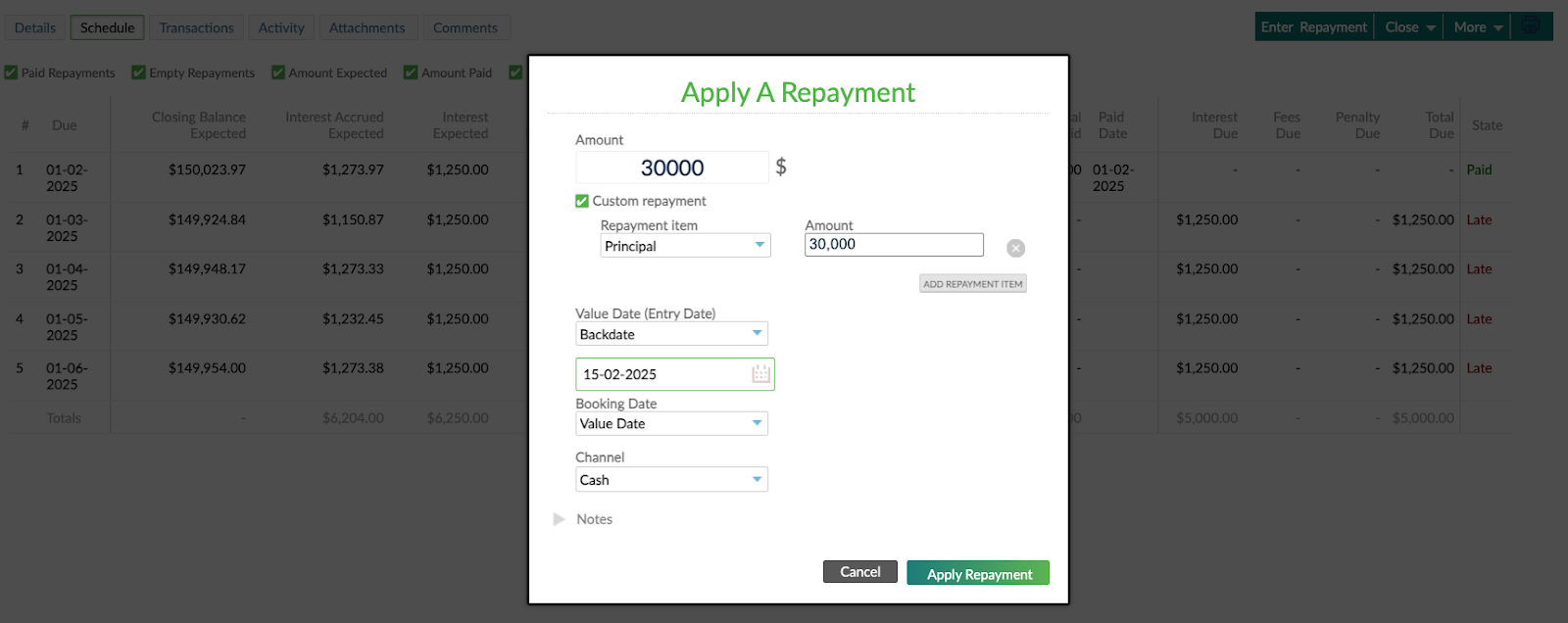1568x623 pixels.
Task: Click interest accrued $1,150.87
Action: click(353, 219)
